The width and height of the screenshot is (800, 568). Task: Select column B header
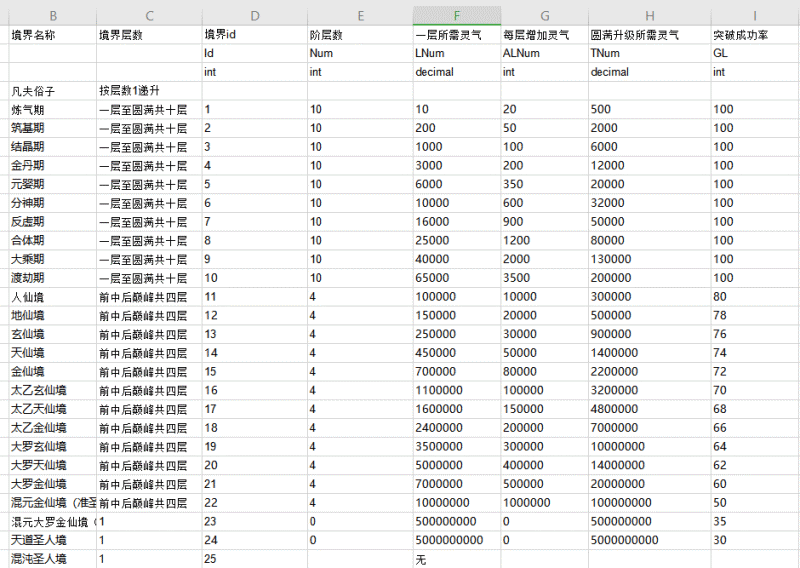(53, 16)
